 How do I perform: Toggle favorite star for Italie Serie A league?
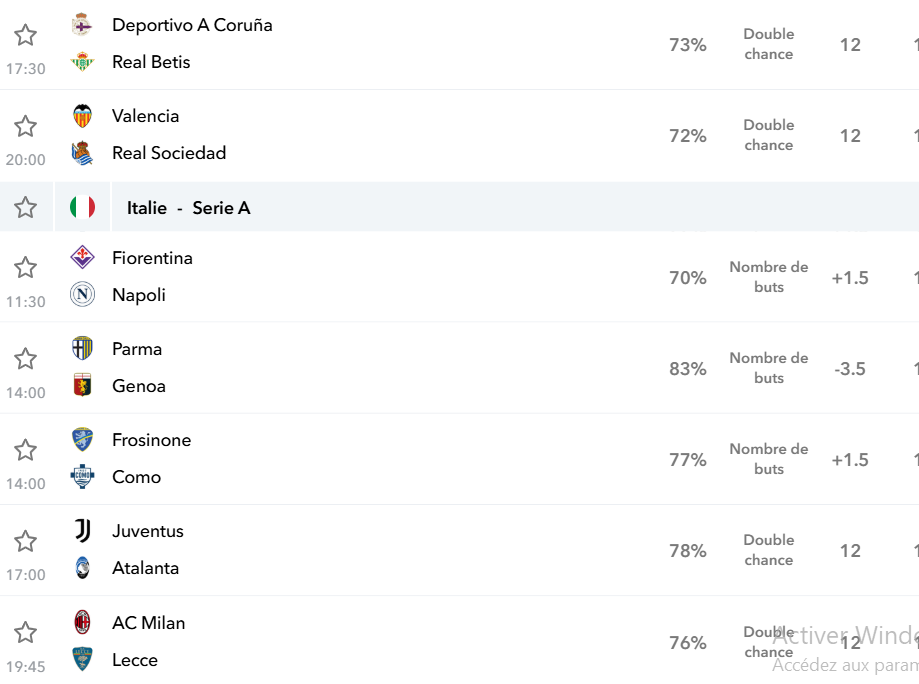click(x=25, y=207)
